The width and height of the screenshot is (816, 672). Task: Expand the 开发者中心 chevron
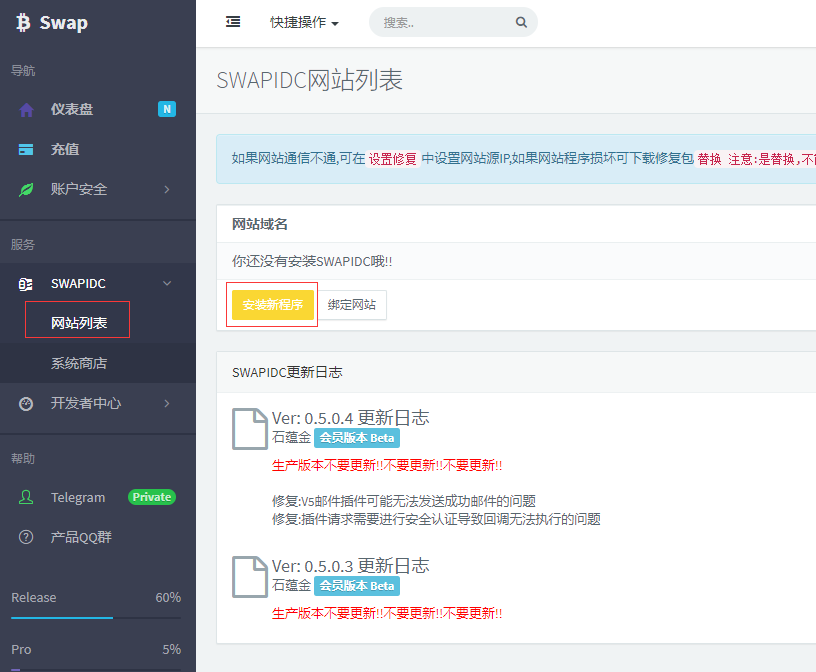(167, 403)
